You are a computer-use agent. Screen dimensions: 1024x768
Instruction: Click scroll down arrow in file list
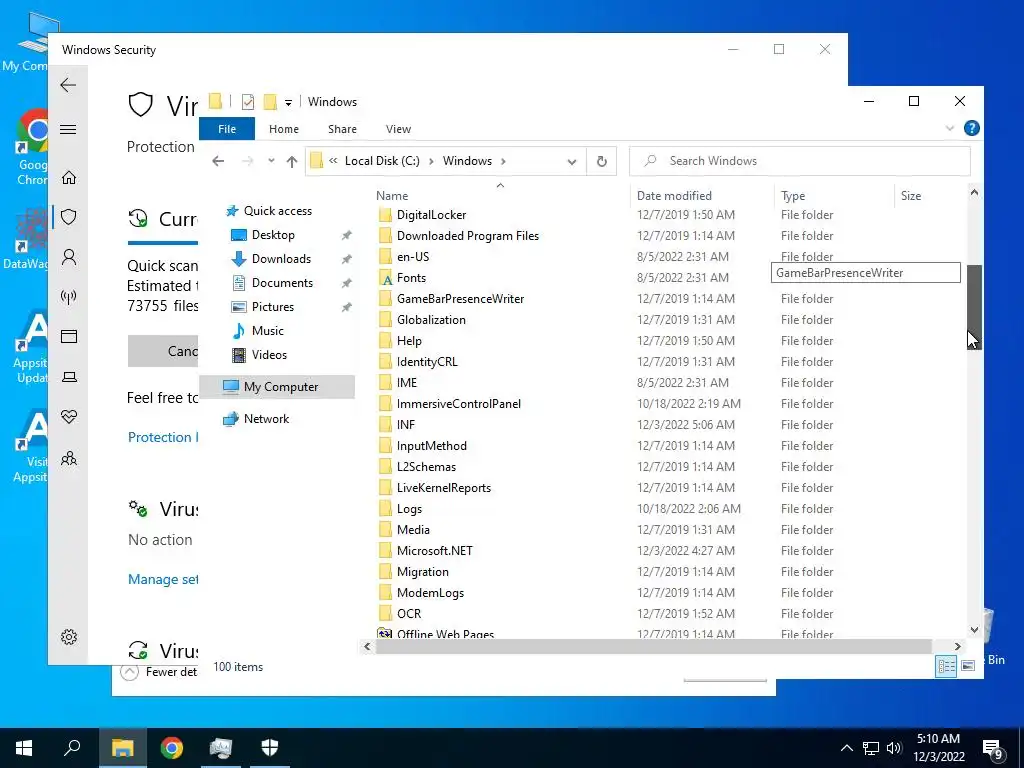tap(974, 630)
